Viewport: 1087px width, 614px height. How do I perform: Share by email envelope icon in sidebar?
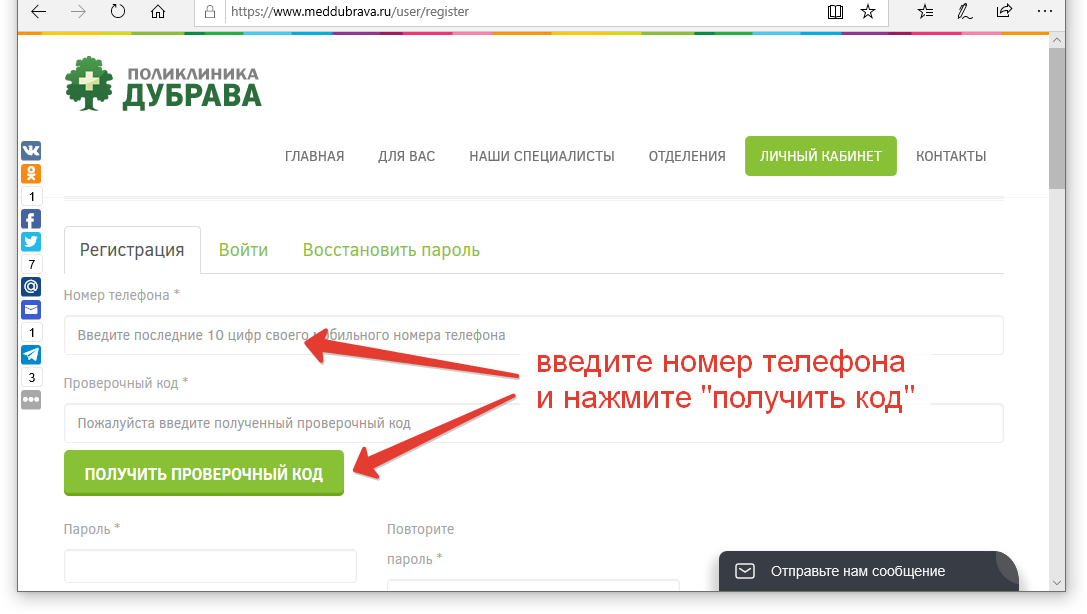click(31, 309)
